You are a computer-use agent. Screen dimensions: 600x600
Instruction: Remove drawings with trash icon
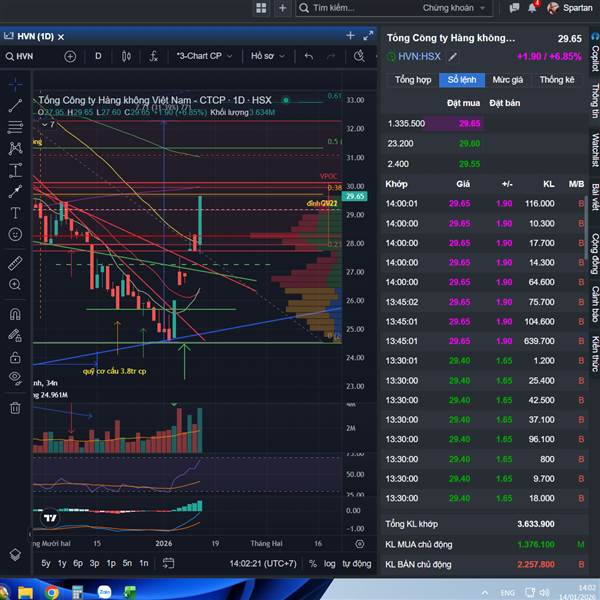(x=15, y=408)
